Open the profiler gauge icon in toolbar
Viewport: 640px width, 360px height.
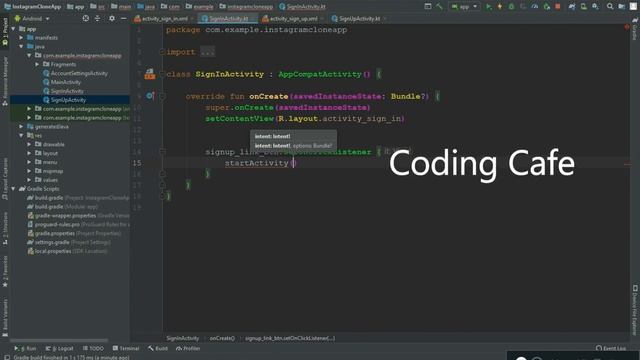[x=535, y=7]
